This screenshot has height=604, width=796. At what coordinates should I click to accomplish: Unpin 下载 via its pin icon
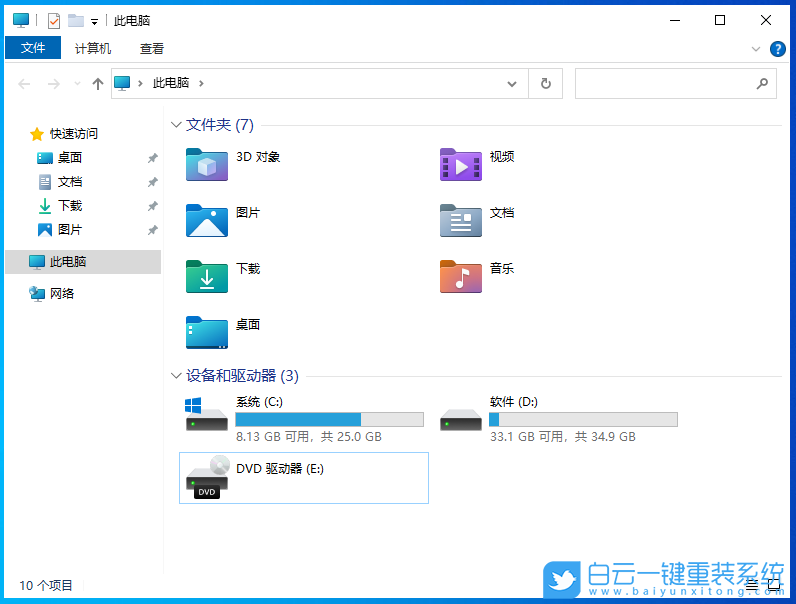(152, 206)
